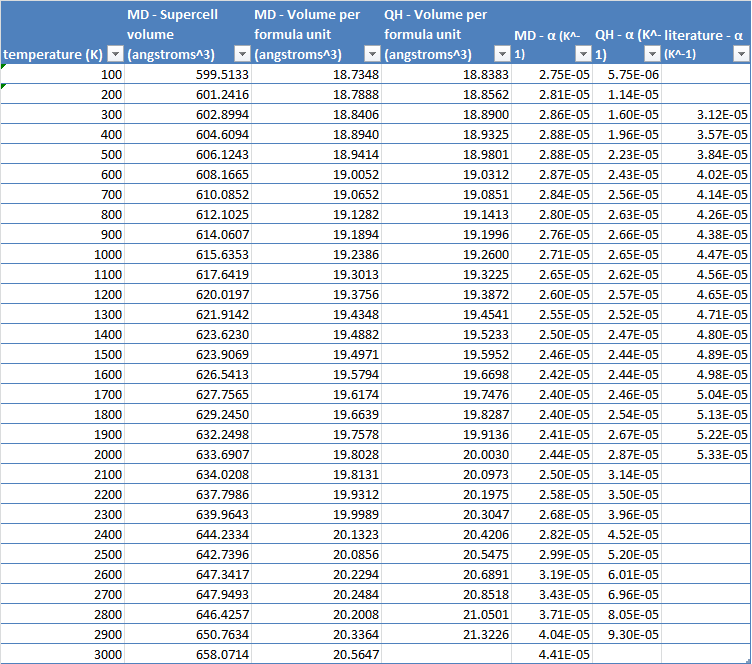Select supercell volume cell 658.0714
The width and height of the screenshot is (752, 664).
(188, 654)
